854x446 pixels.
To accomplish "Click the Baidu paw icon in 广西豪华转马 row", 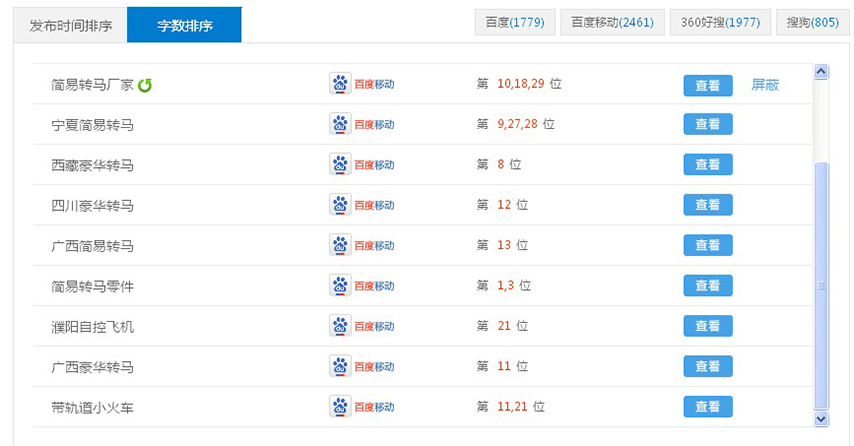I will tap(340, 366).
